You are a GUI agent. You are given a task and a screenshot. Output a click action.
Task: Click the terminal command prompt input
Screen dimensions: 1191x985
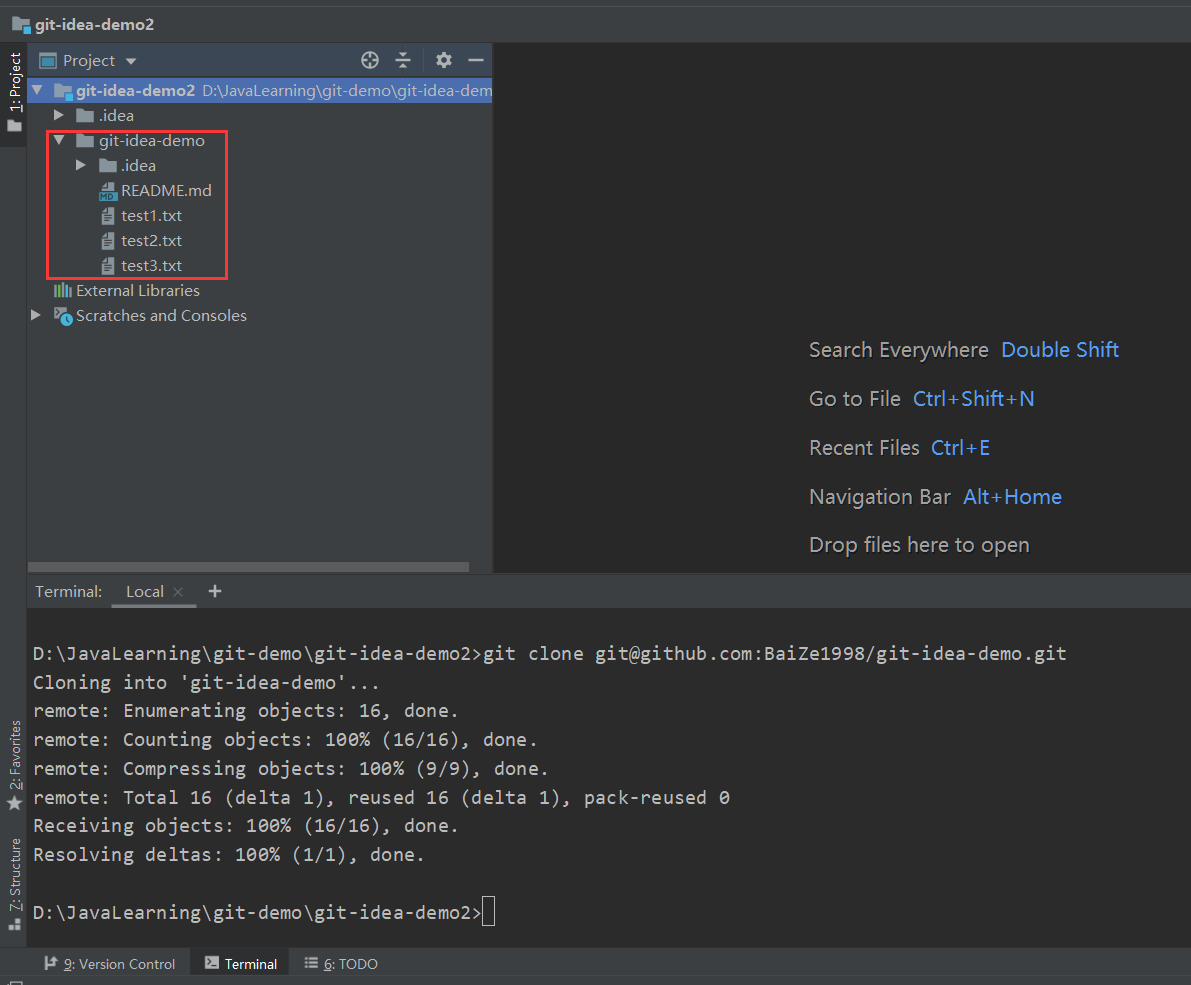click(x=488, y=912)
